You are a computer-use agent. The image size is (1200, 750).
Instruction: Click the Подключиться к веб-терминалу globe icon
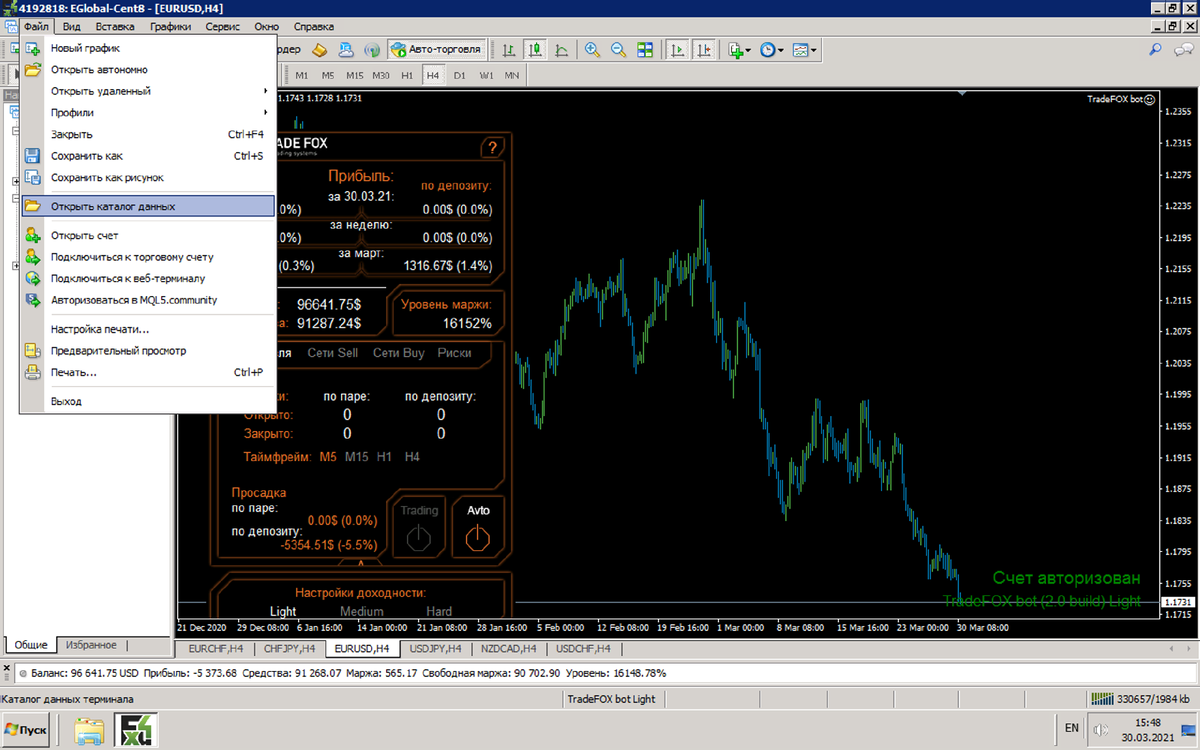coord(32,278)
